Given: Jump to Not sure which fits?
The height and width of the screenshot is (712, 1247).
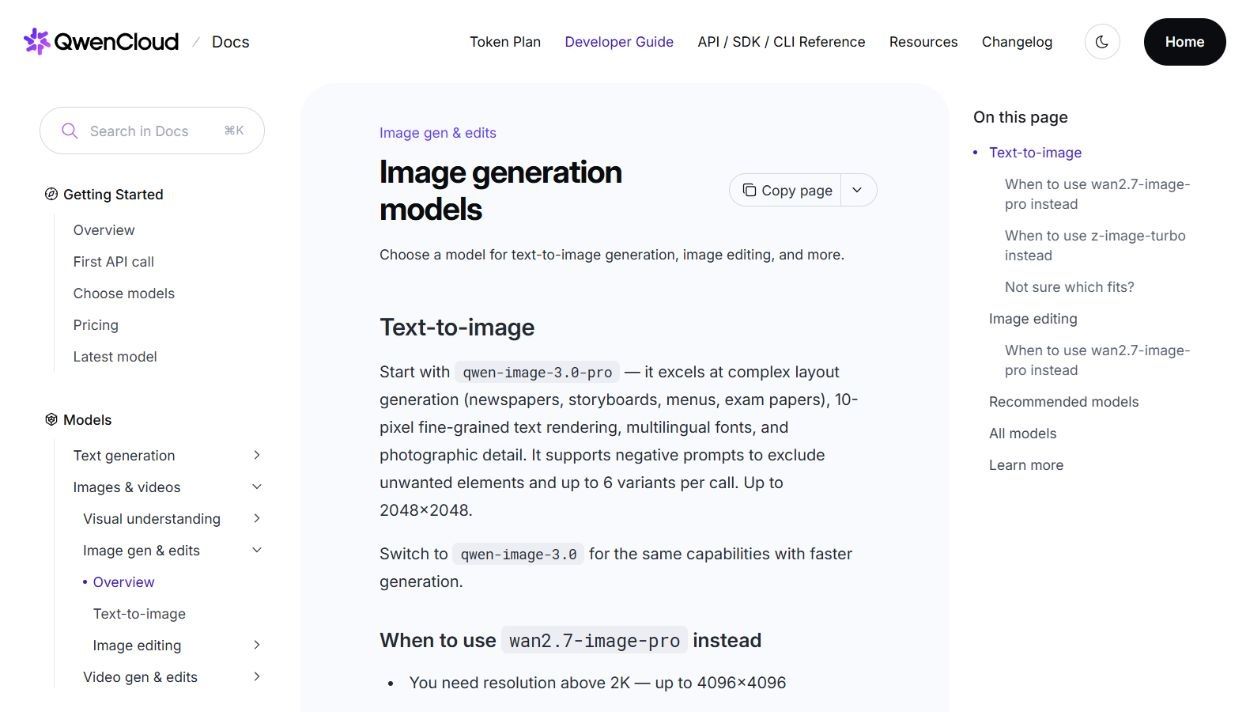Looking at the screenshot, I should [1069, 287].
